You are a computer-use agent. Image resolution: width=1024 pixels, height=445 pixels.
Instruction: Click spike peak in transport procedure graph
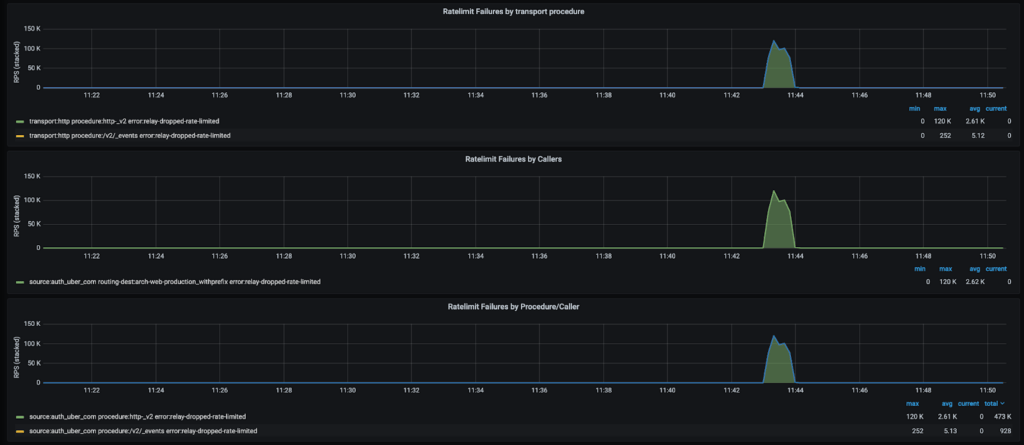774,43
